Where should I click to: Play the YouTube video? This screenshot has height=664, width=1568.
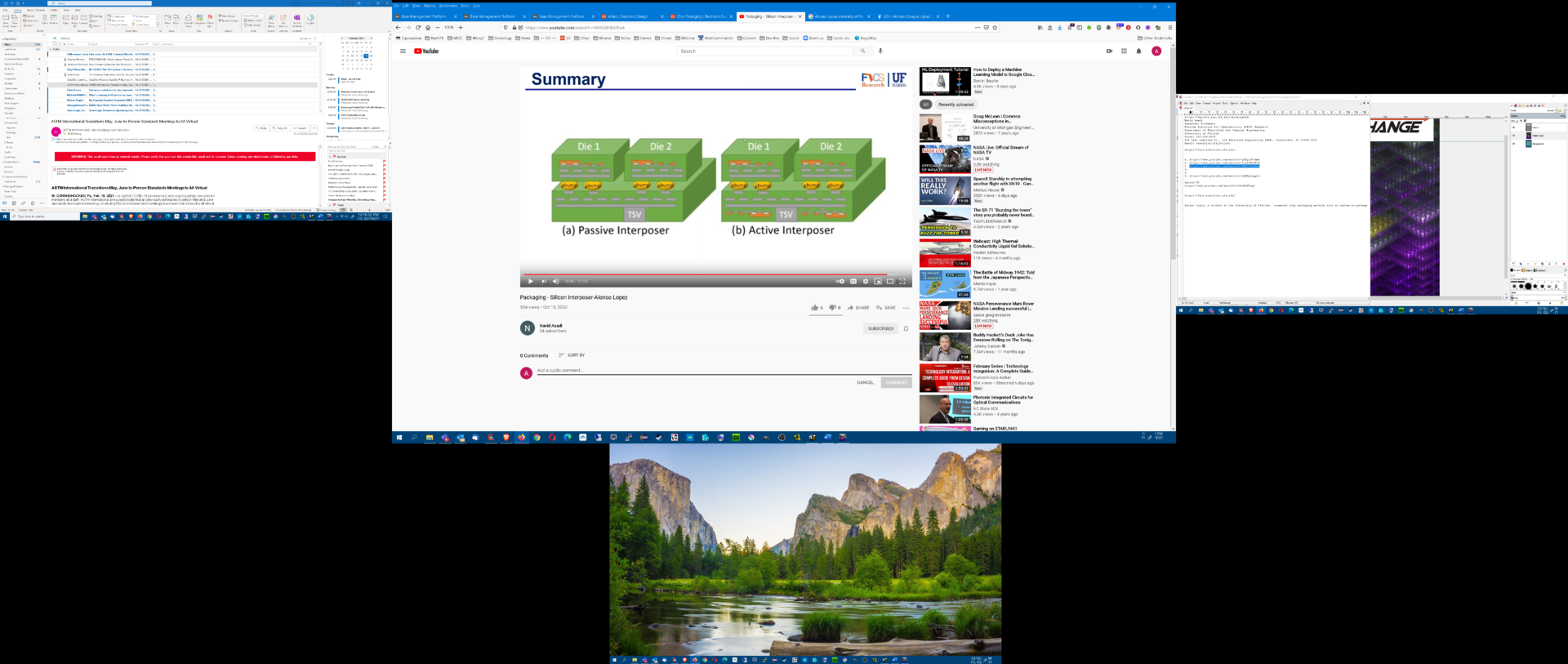click(x=530, y=281)
